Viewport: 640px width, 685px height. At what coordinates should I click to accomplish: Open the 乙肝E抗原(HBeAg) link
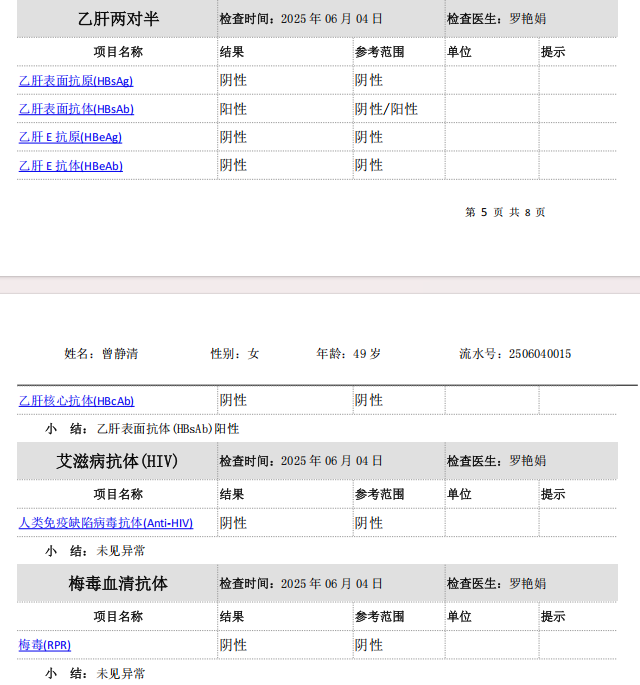70,137
